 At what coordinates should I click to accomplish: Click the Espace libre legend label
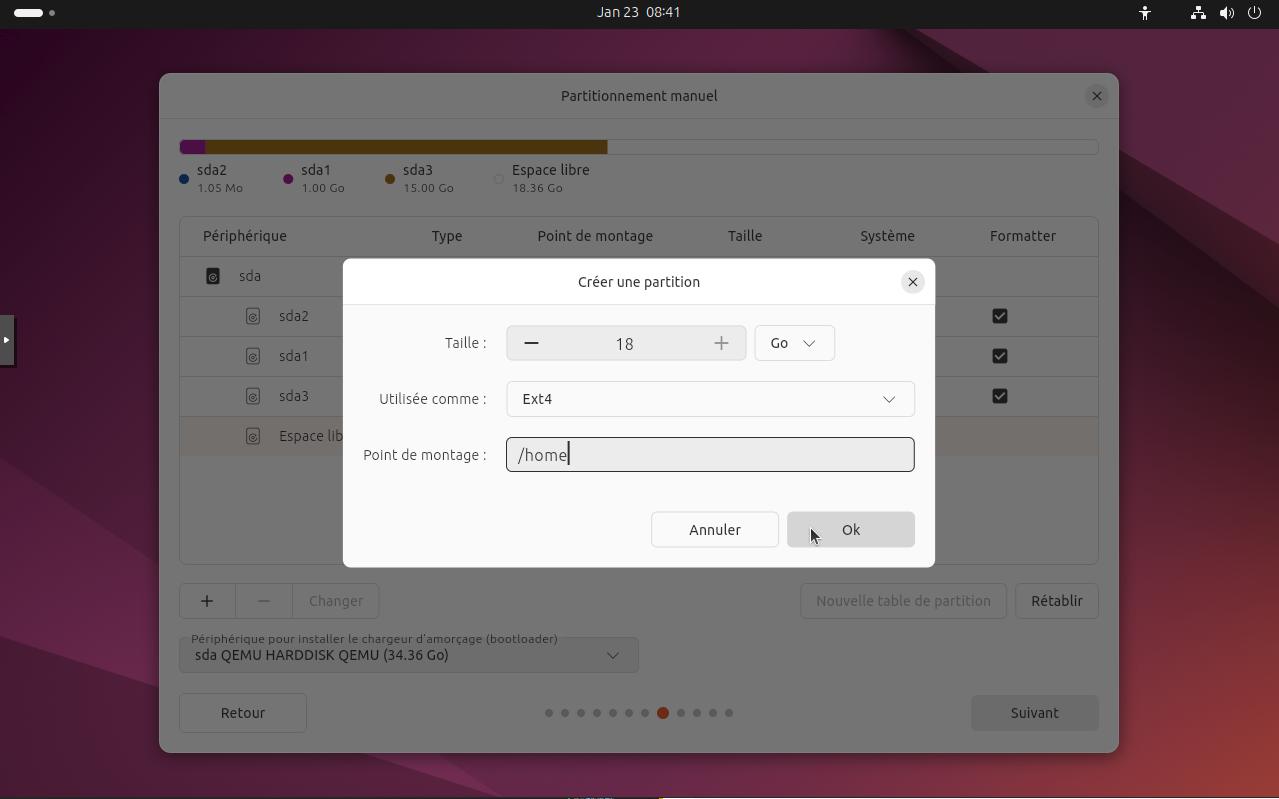click(x=551, y=170)
